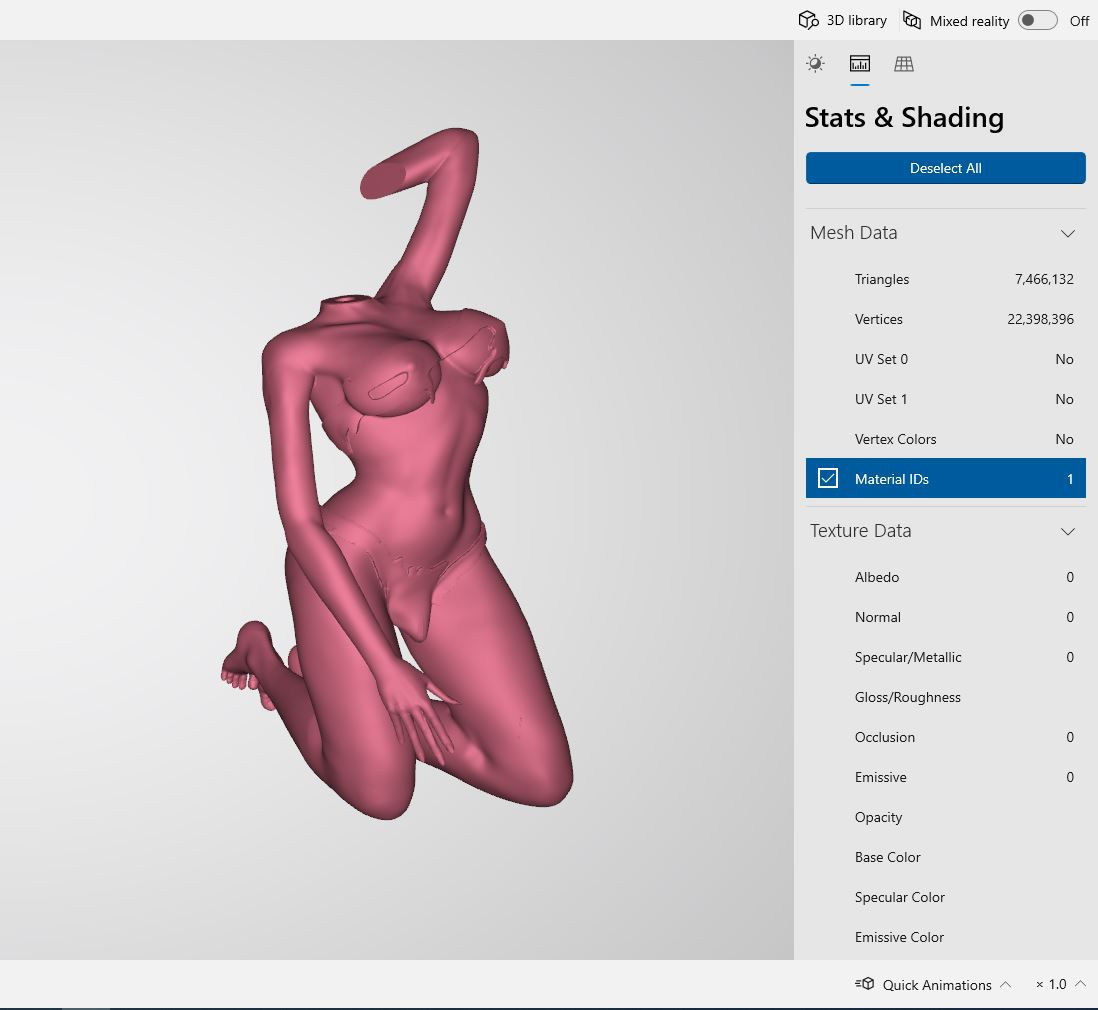The height and width of the screenshot is (1010, 1098).
Task: Select the Albedo texture row
Action: 945,577
